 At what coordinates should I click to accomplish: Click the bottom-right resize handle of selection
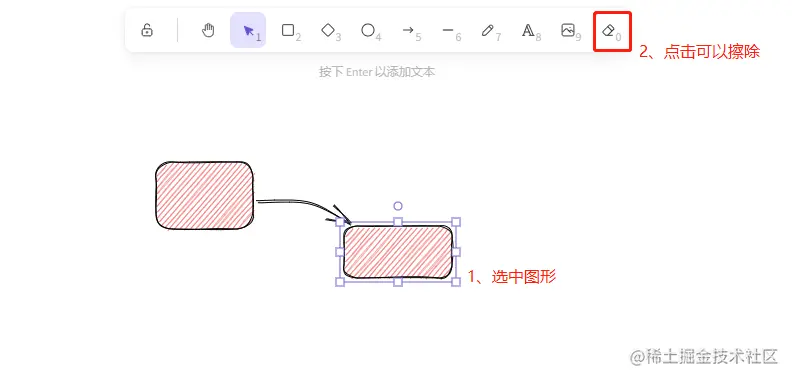coord(456,282)
